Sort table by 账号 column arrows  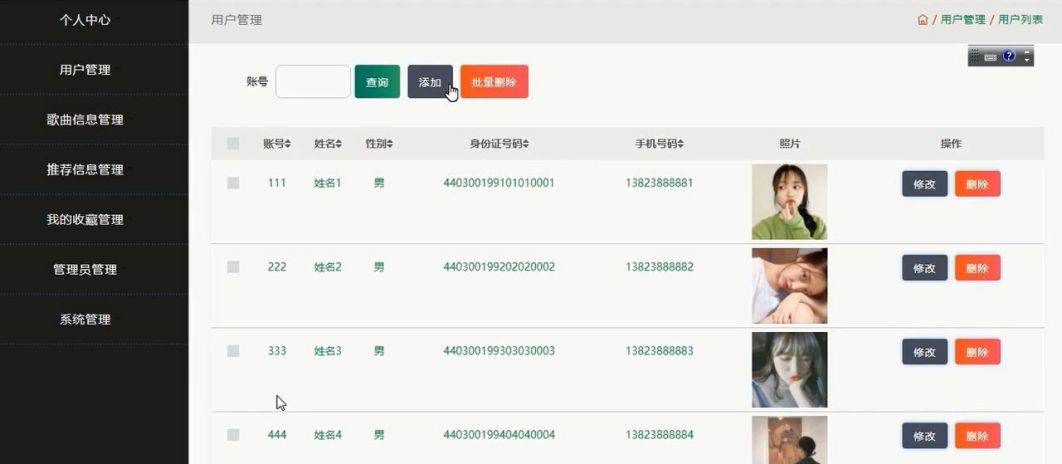click(288, 144)
